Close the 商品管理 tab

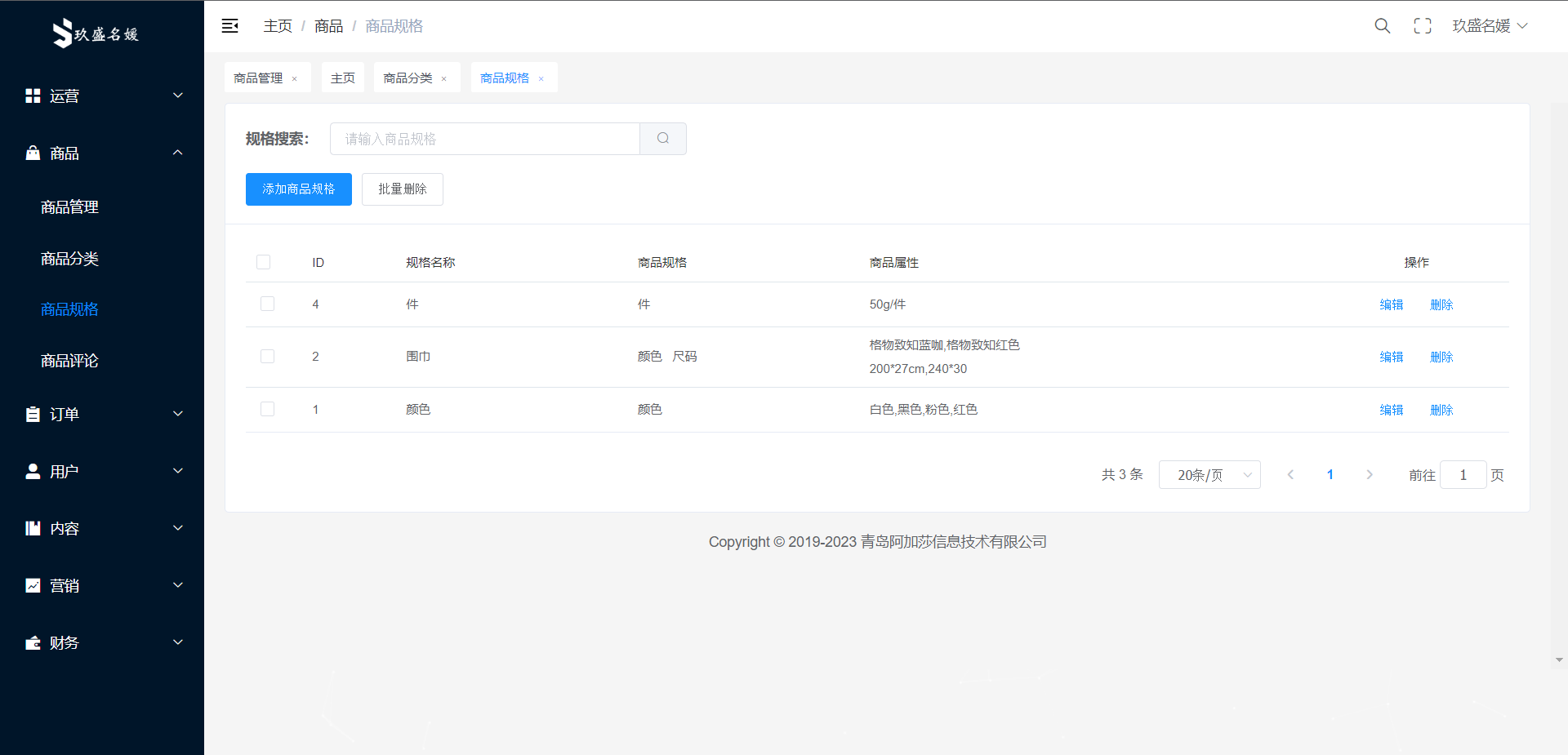[x=295, y=79]
